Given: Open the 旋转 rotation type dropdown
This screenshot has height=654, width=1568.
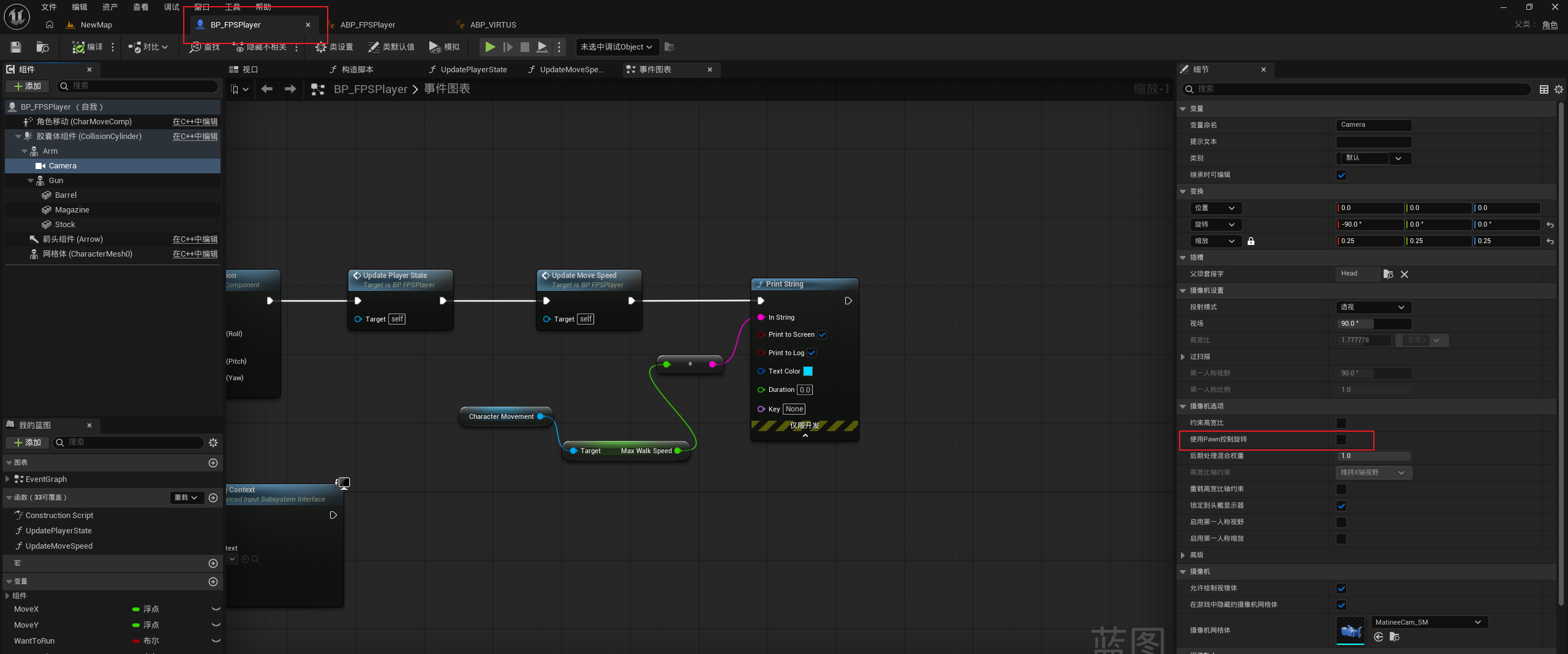Looking at the screenshot, I should pyautogui.click(x=1216, y=225).
